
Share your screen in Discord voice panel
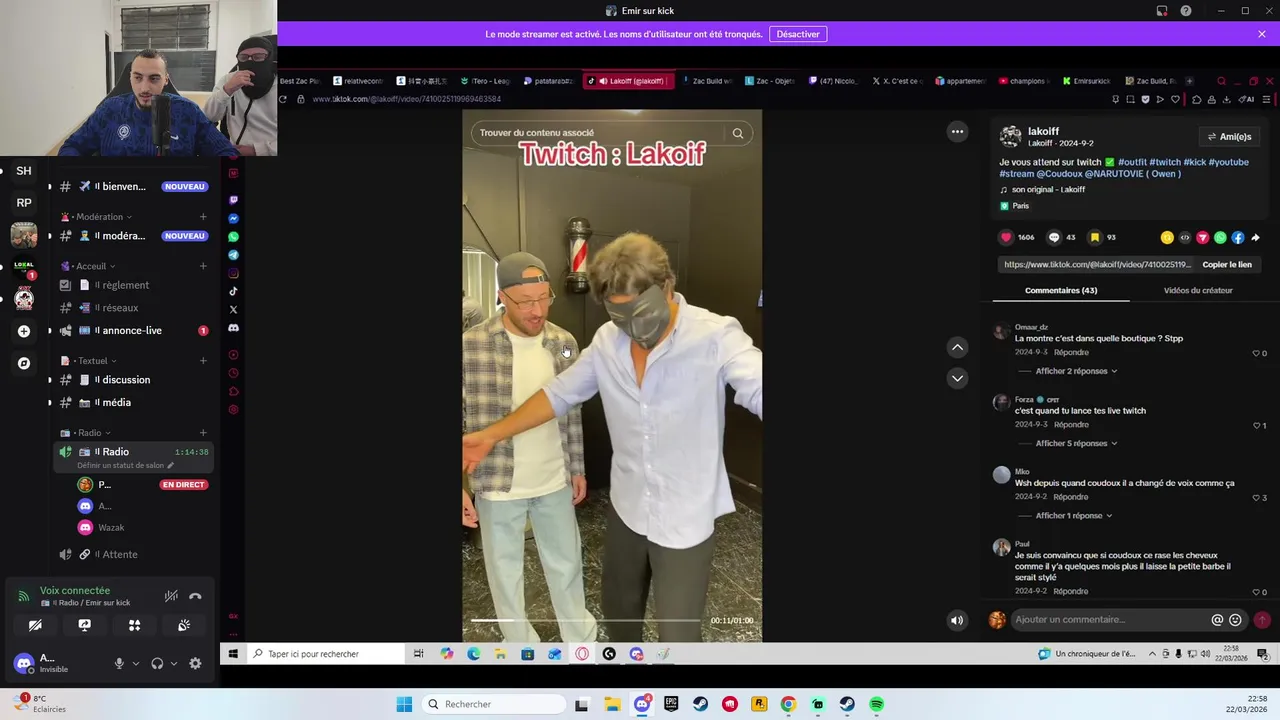[85, 626]
